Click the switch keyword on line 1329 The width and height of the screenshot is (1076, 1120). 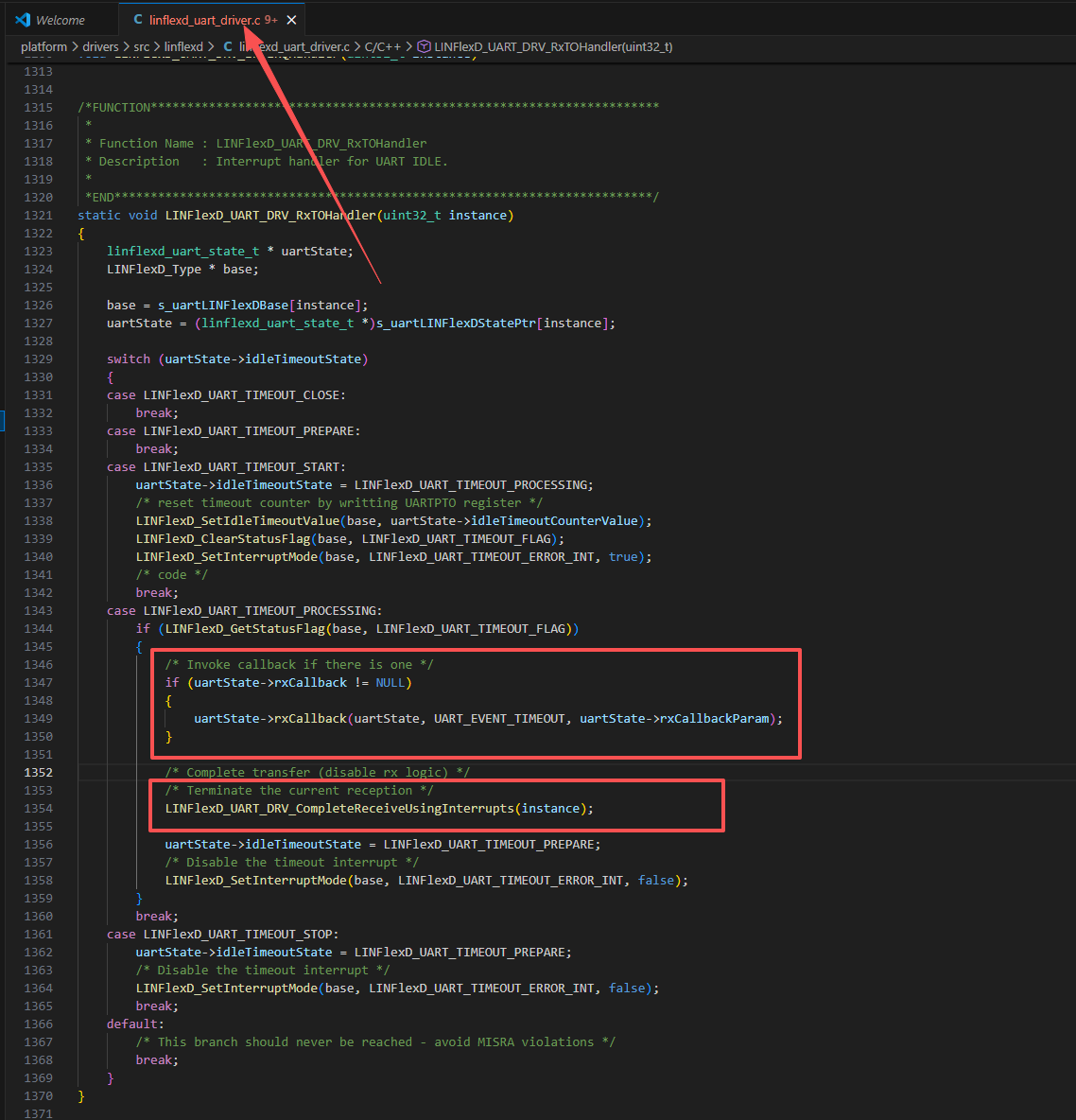(x=128, y=359)
